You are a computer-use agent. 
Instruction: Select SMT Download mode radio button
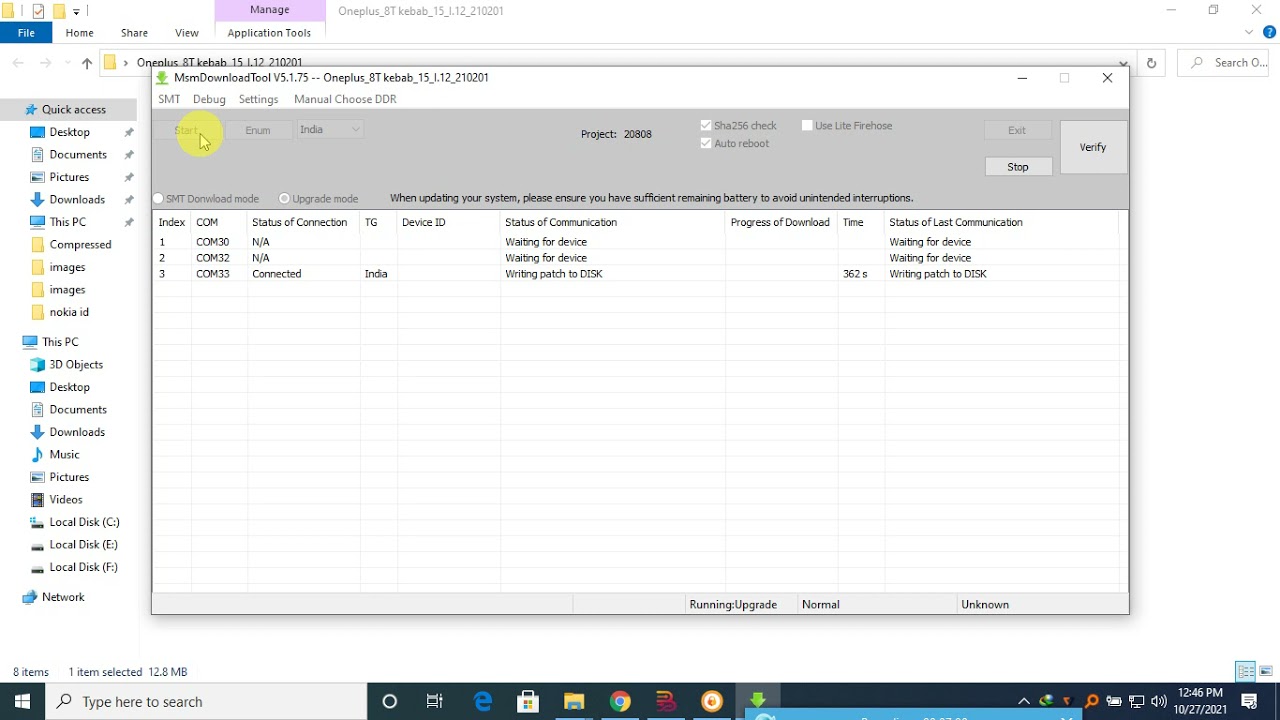pyautogui.click(x=159, y=199)
